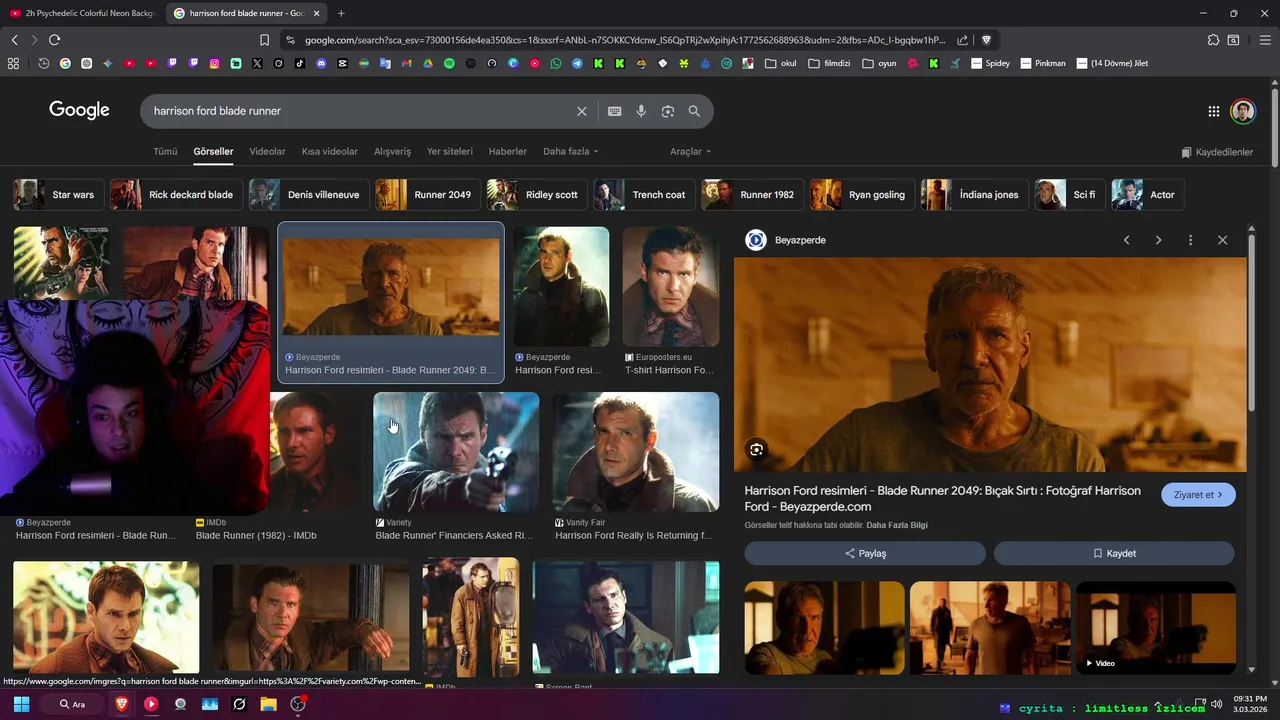This screenshot has width=1280, height=720.
Task: Open the Telegram bookmark icon
Action: (577, 63)
